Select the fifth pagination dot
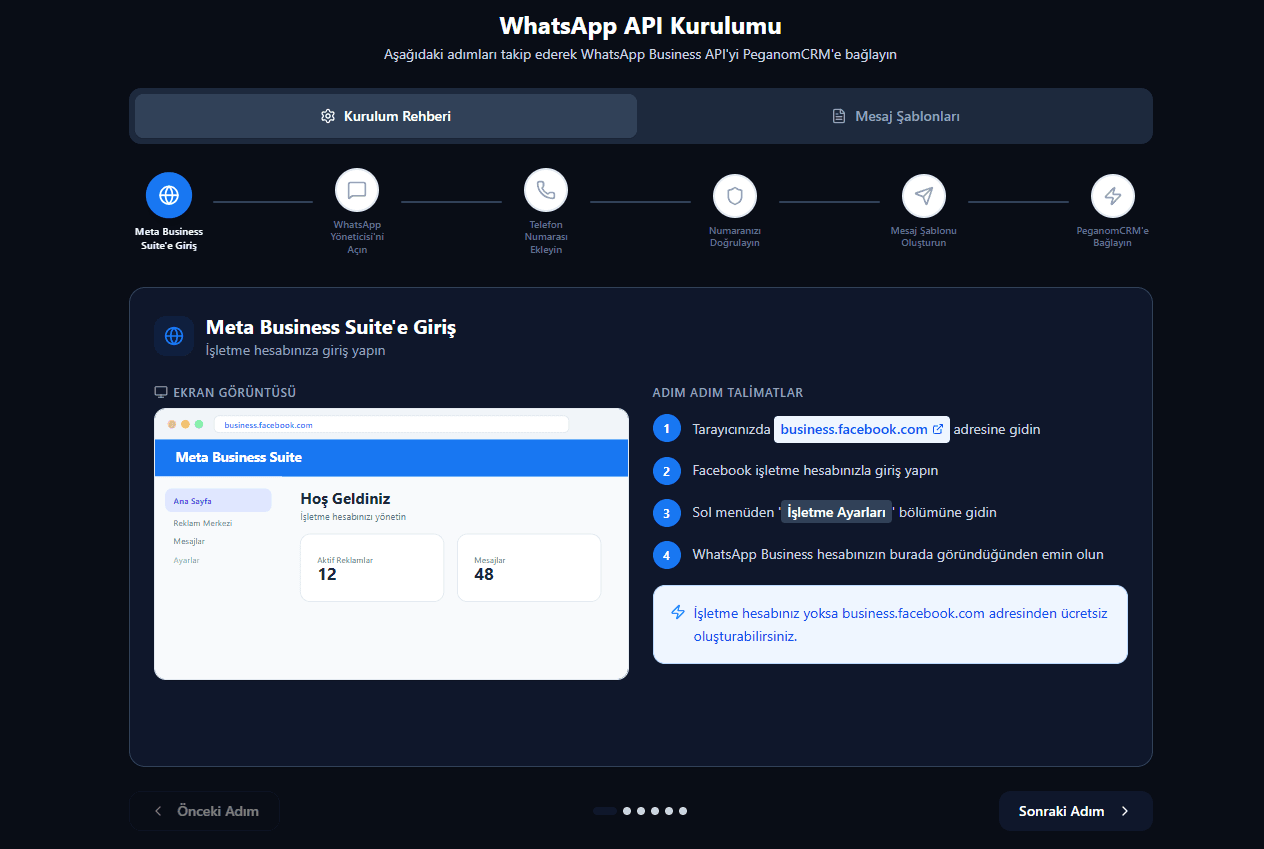1264x849 pixels. (669, 811)
